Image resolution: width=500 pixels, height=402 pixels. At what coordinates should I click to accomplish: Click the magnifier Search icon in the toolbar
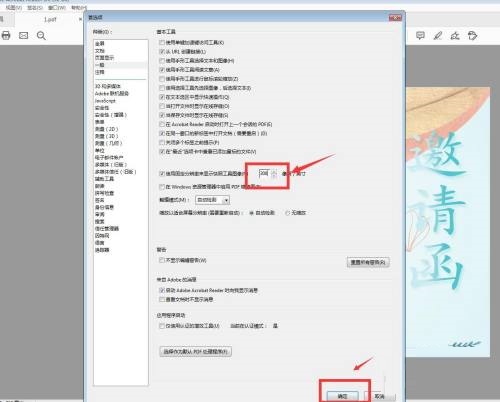click(41, 36)
